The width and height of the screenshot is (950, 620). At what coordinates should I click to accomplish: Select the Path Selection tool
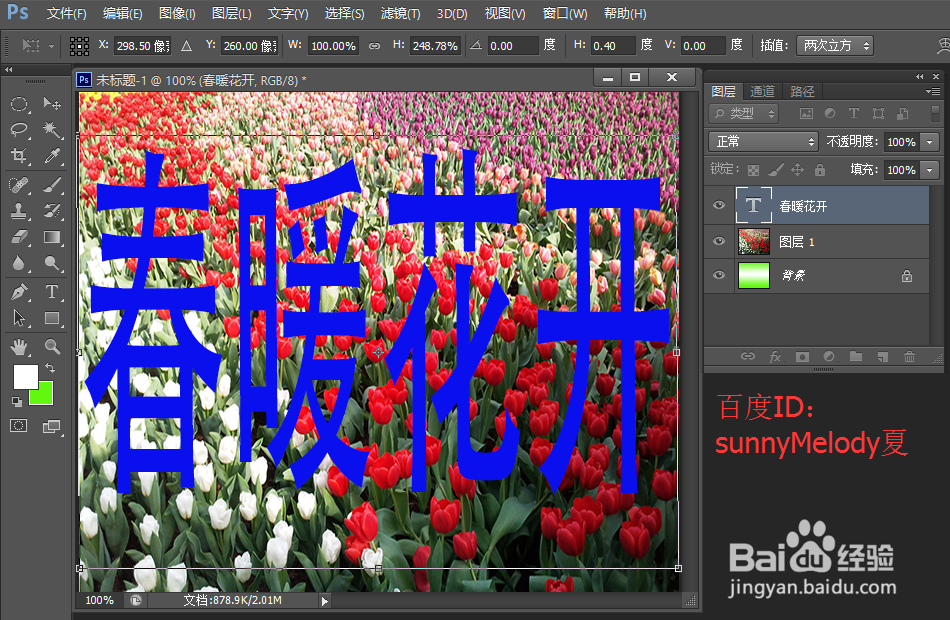click(19, 318)
